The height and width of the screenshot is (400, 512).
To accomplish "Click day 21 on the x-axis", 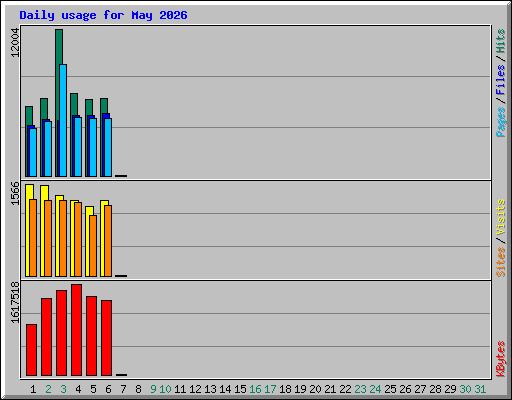I will coord(330,389).
